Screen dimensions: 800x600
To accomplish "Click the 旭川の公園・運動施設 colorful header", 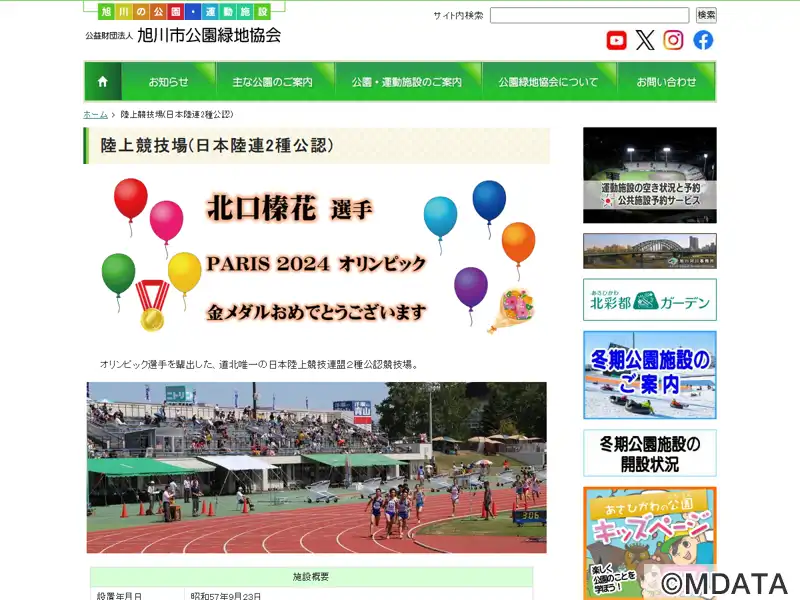I will pos(184,11).
